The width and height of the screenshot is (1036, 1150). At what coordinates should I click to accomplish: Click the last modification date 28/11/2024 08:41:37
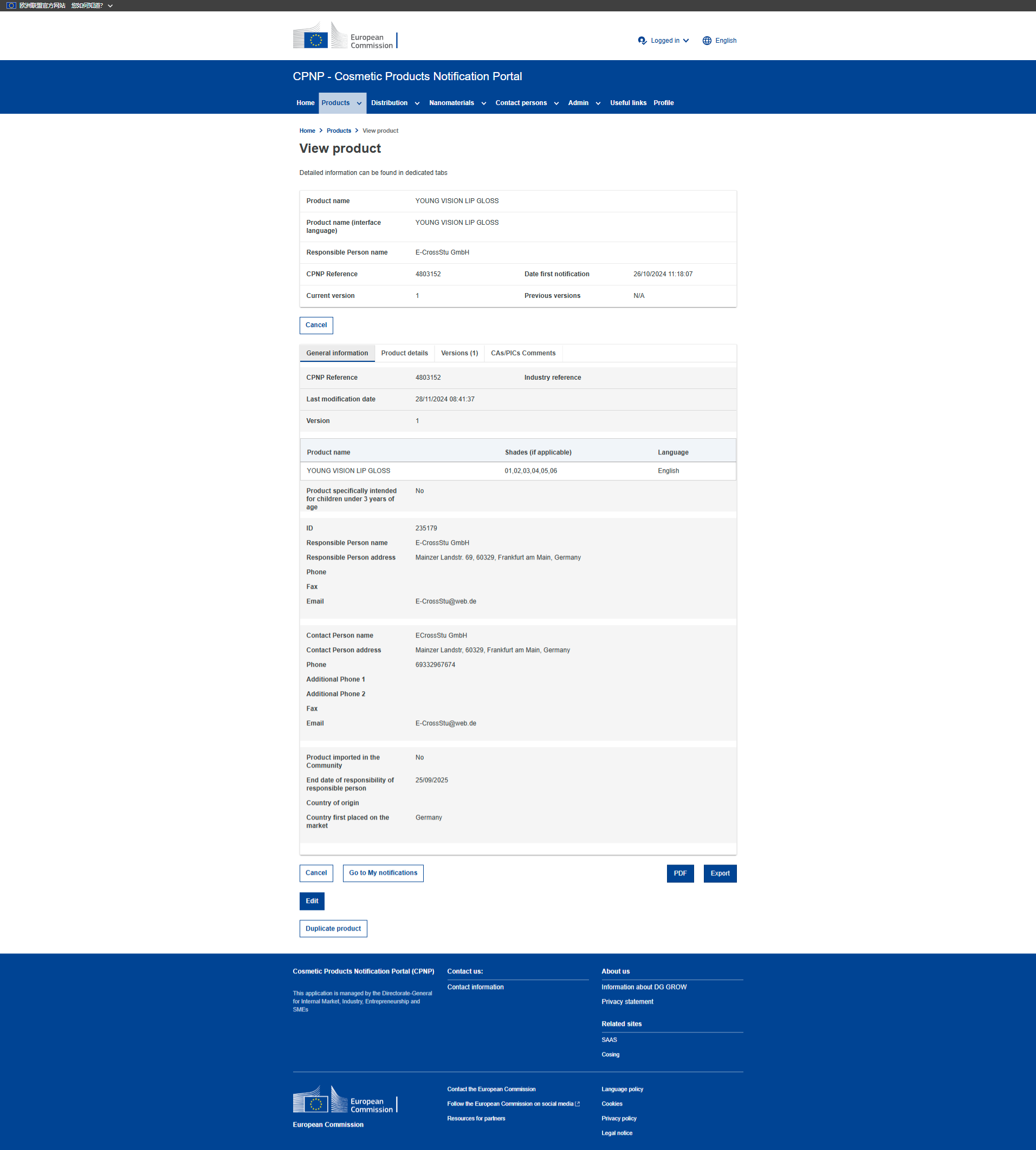(445, 399)
